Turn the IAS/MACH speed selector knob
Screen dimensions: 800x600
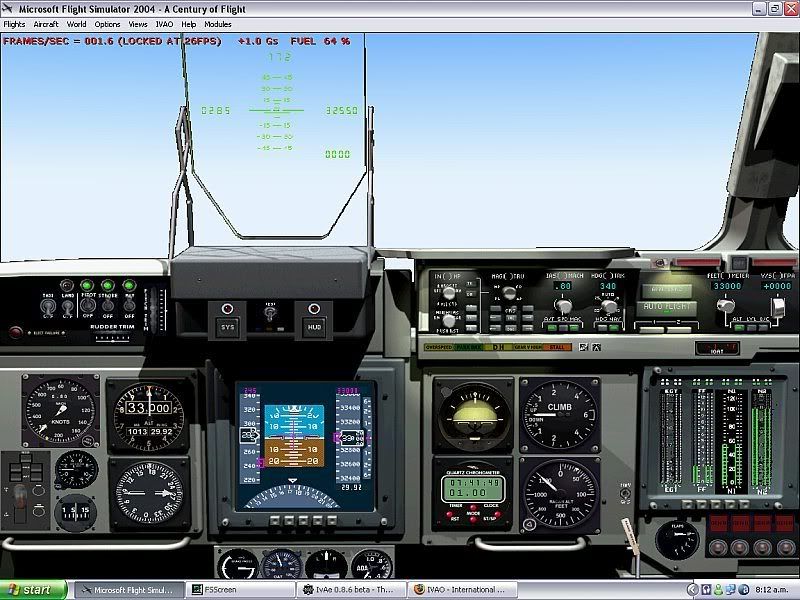click(563, 305)
